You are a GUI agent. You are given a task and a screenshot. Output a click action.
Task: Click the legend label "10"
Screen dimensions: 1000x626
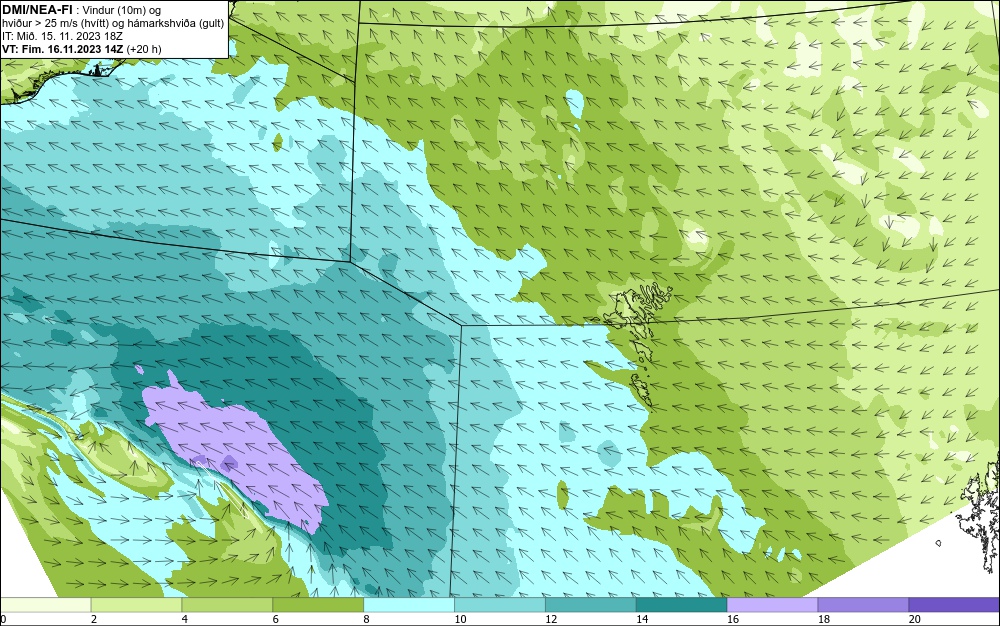[460, 619]
